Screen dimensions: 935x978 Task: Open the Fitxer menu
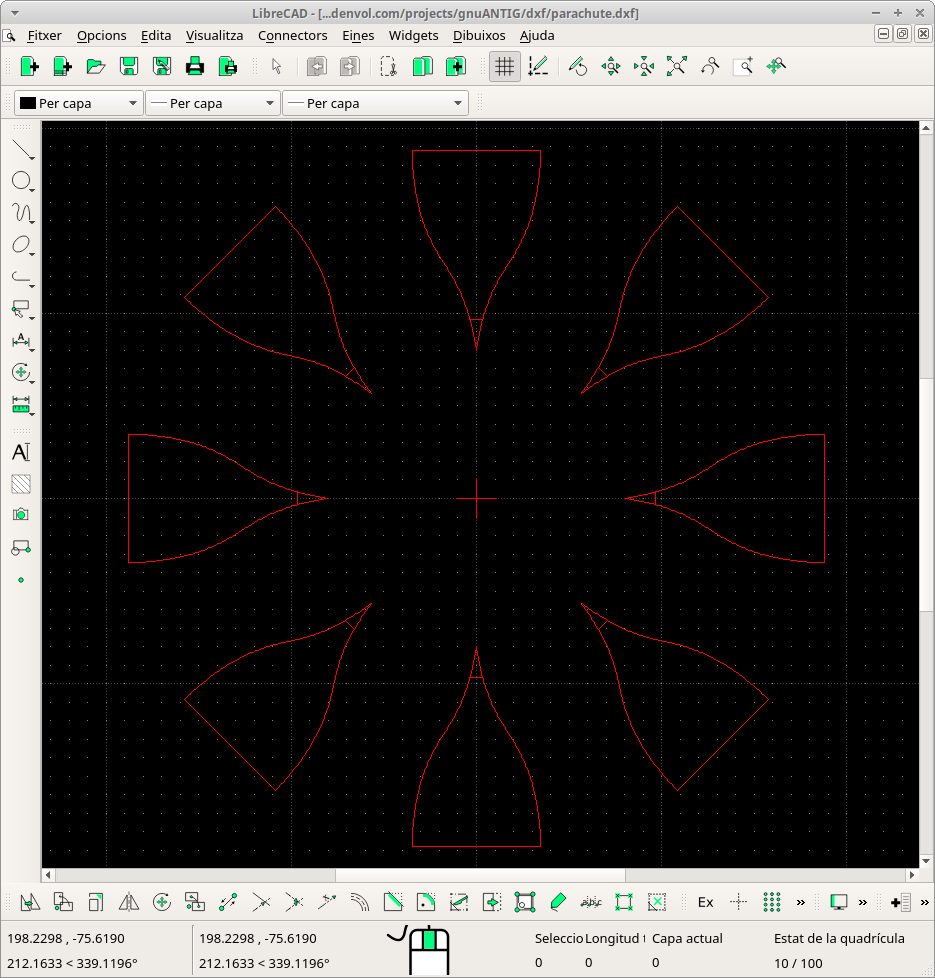pos(45,36)
